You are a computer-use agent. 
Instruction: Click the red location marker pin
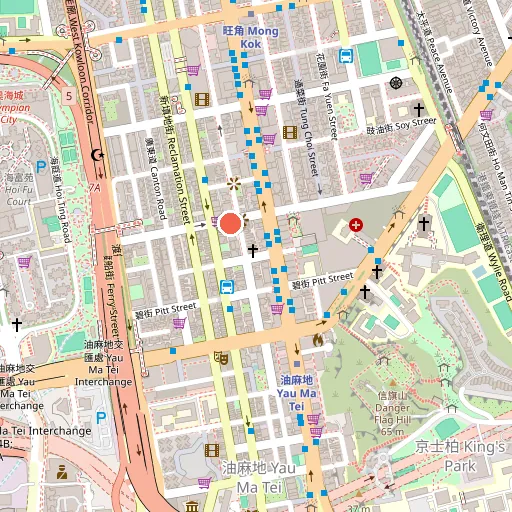(231, 223)
